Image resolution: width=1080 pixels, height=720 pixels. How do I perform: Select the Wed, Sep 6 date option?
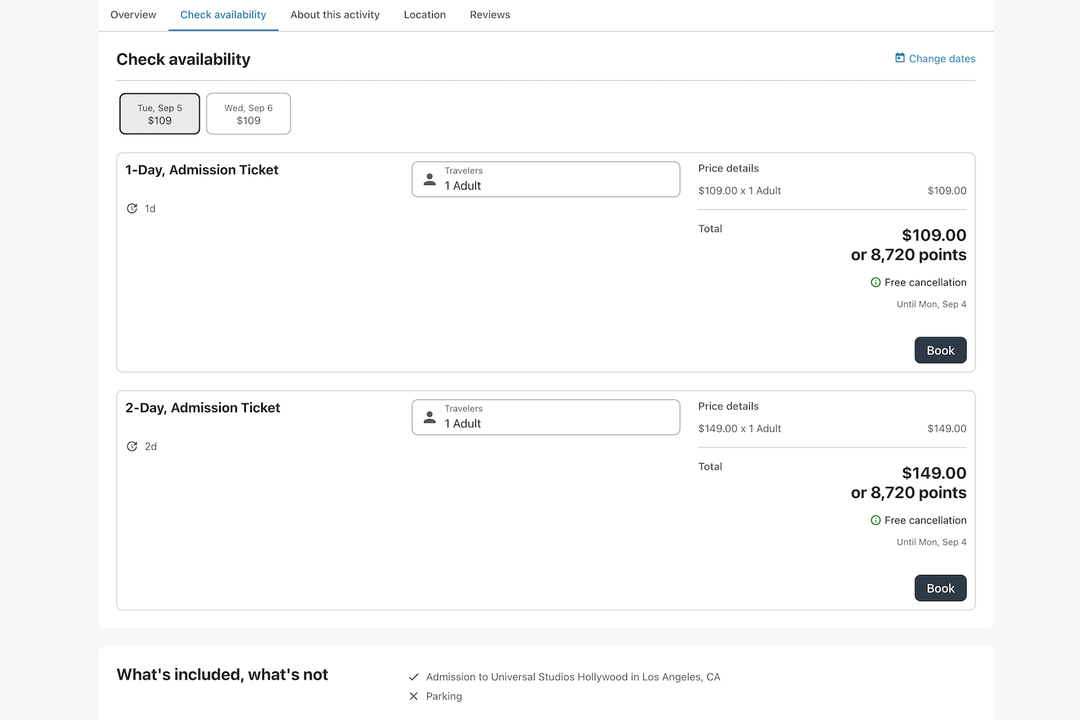[x=248, y=114]
